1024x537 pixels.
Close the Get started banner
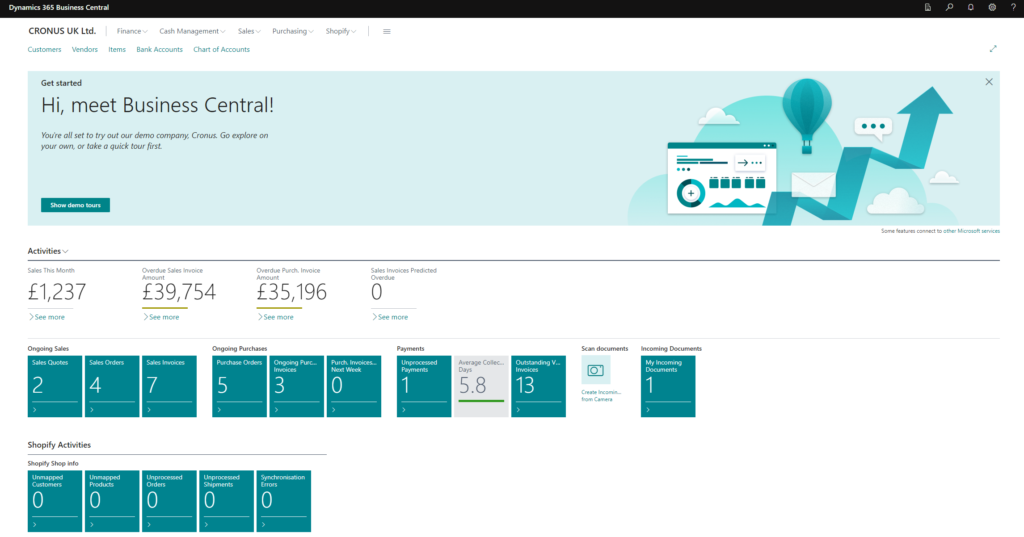point(989,82)
